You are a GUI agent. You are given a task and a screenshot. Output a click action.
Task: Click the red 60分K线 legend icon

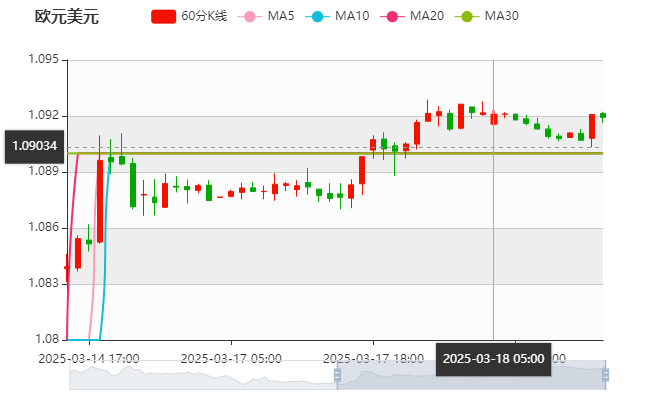[163, 16]
